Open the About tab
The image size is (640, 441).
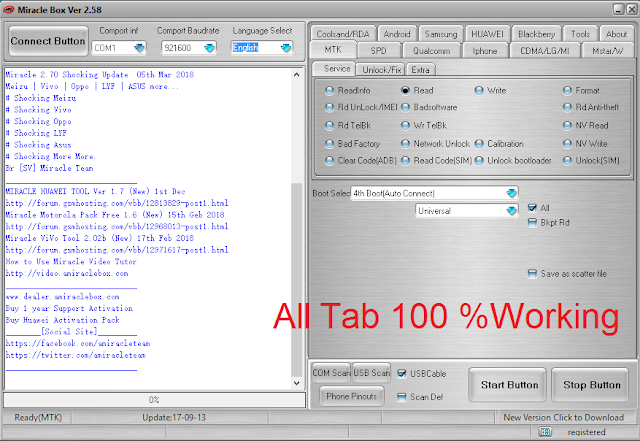pyautogui.click(x=616, y=34)
